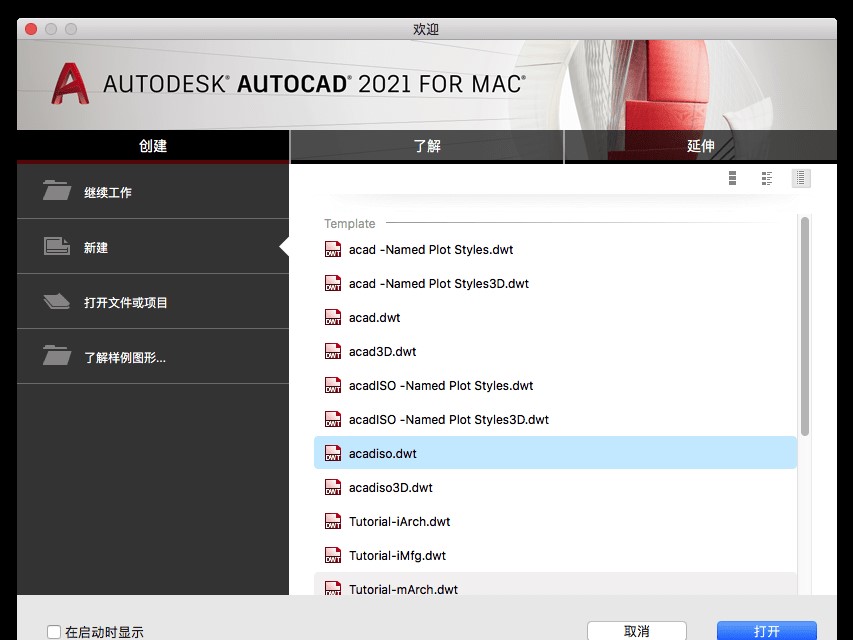Click DWT icon of acad3D.dwt
Screen dimensions: 853x640
[333, 352]
